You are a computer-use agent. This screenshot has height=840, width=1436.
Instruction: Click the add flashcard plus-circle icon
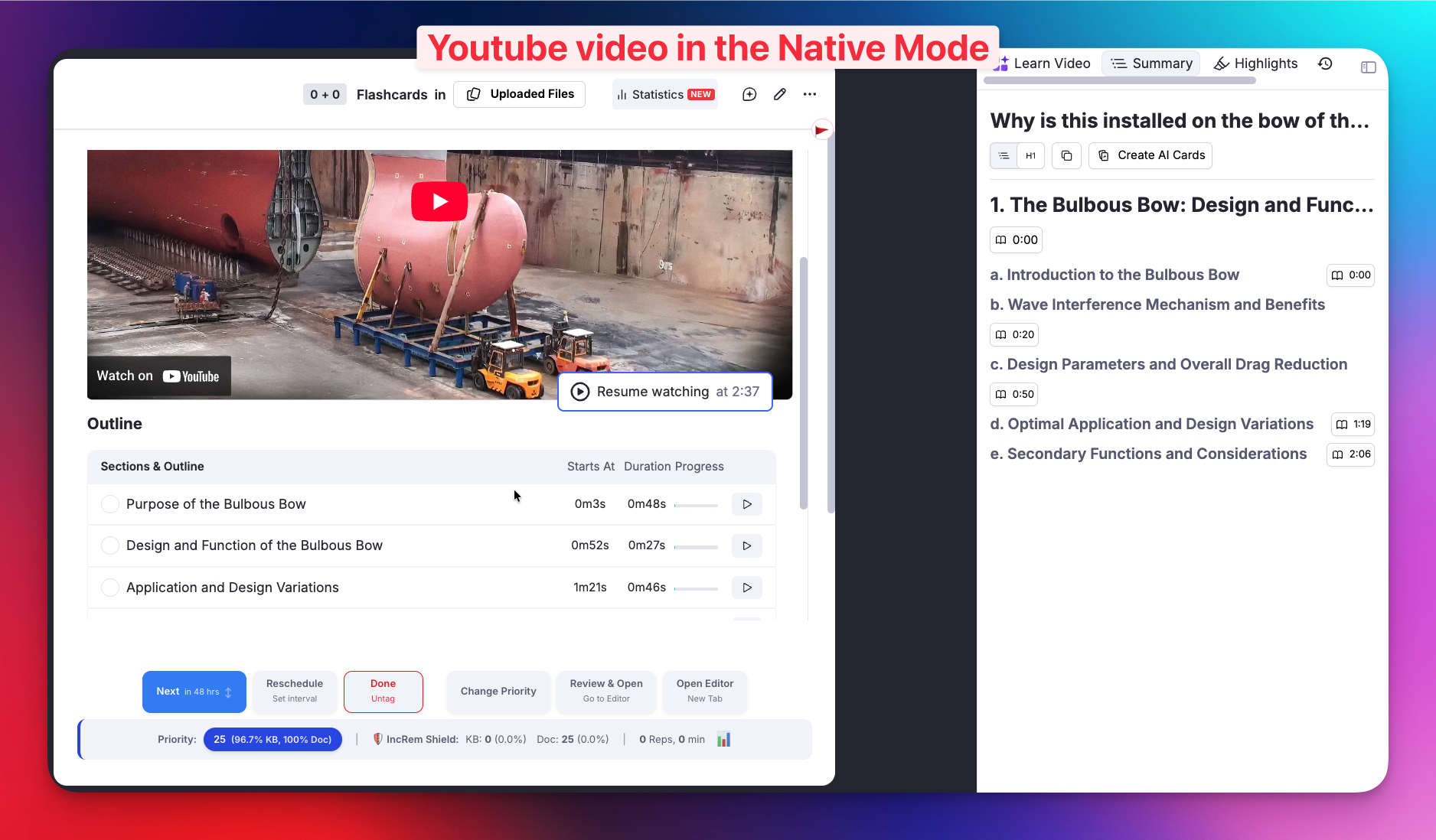click(x=749, y=94)
